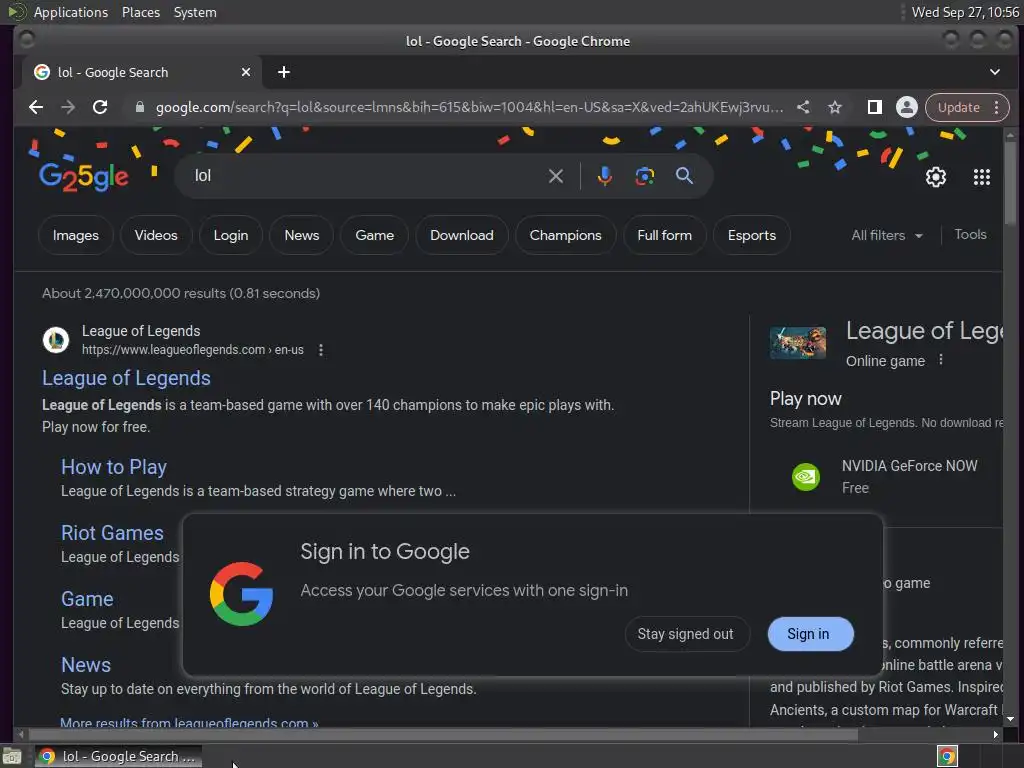Open the System menu

[x=195, y=12]
